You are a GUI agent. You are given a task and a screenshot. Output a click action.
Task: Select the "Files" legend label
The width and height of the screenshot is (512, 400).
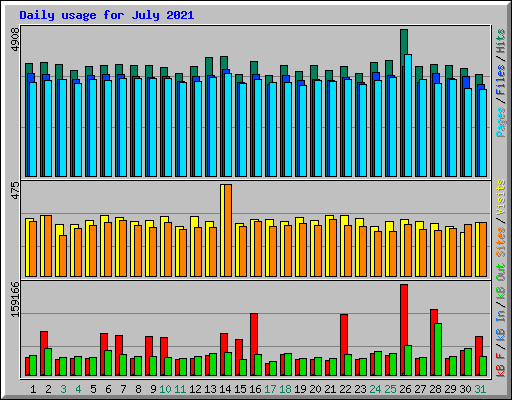(501, 80)
